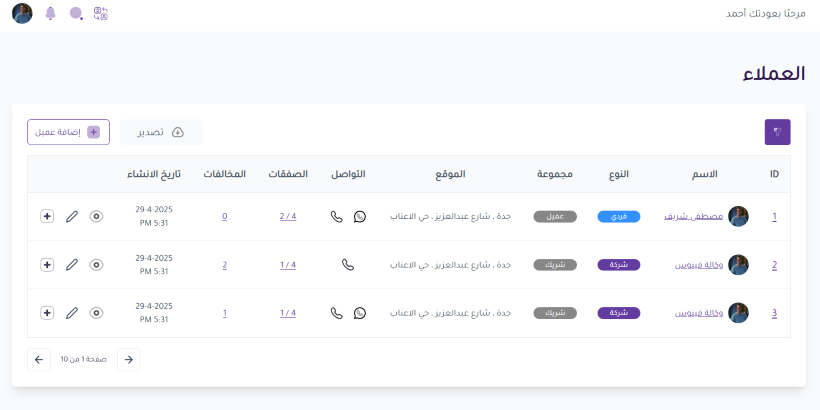Expand row 2 with the plus button
The width and height of the screenshot is (820, 410).
tap(47, 265)
